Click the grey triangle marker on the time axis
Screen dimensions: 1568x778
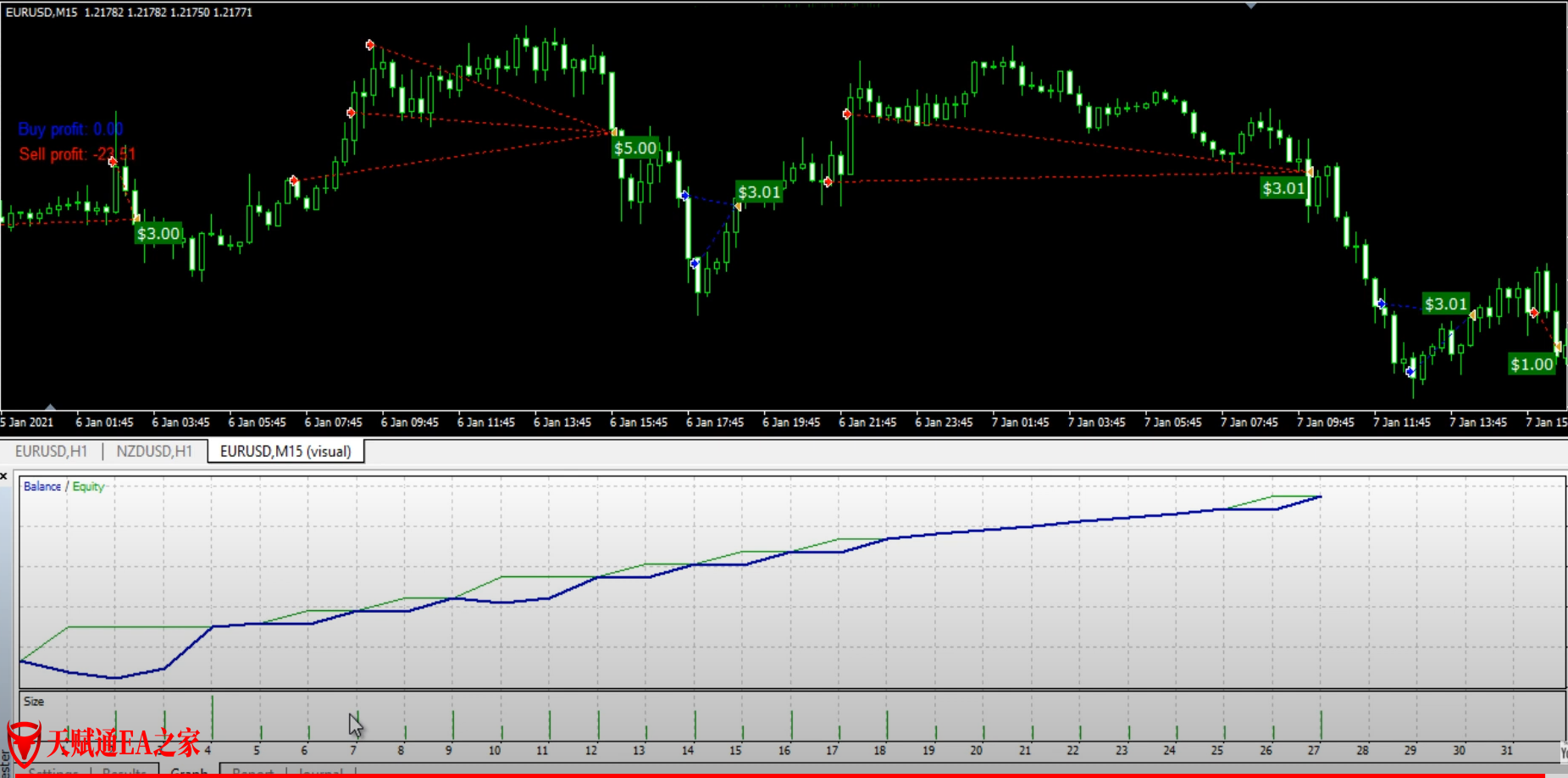[x=51, y=408]
